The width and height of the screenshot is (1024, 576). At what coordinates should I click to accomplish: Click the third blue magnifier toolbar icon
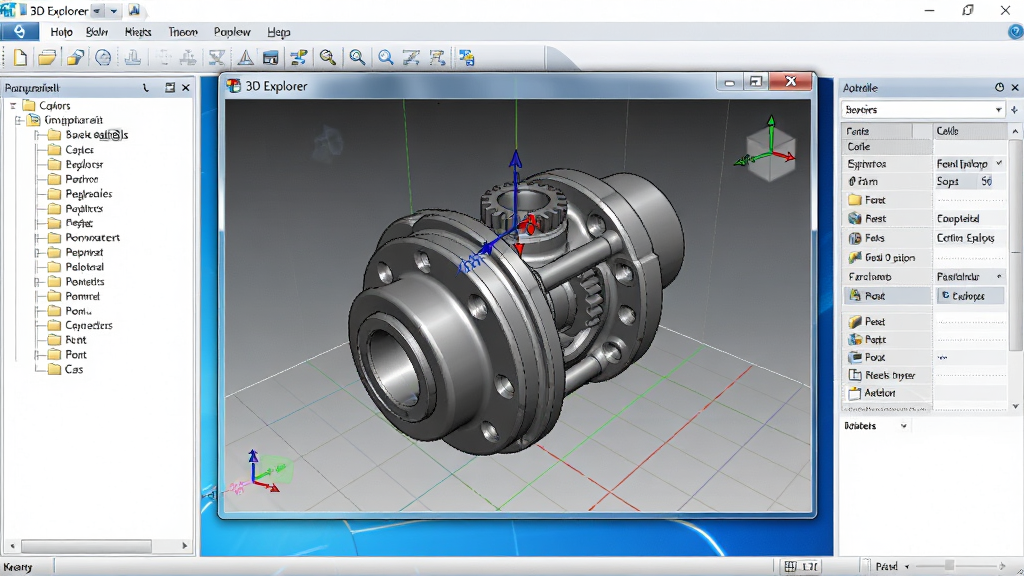386,57
